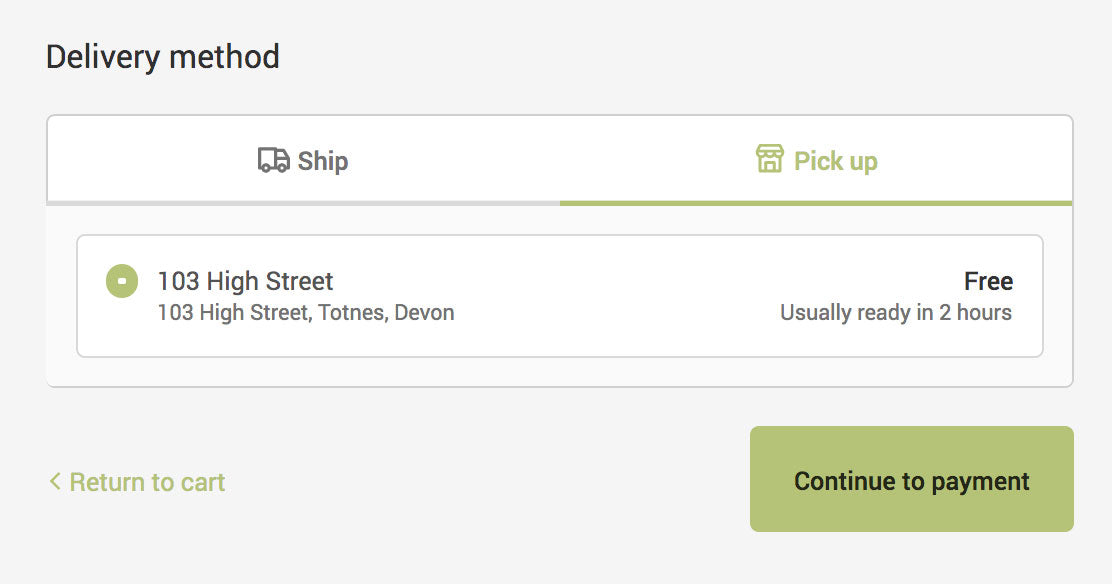Screen dimensions: 1112x584
Task: Click the word payment on the green button
Action: pos(980,482)
